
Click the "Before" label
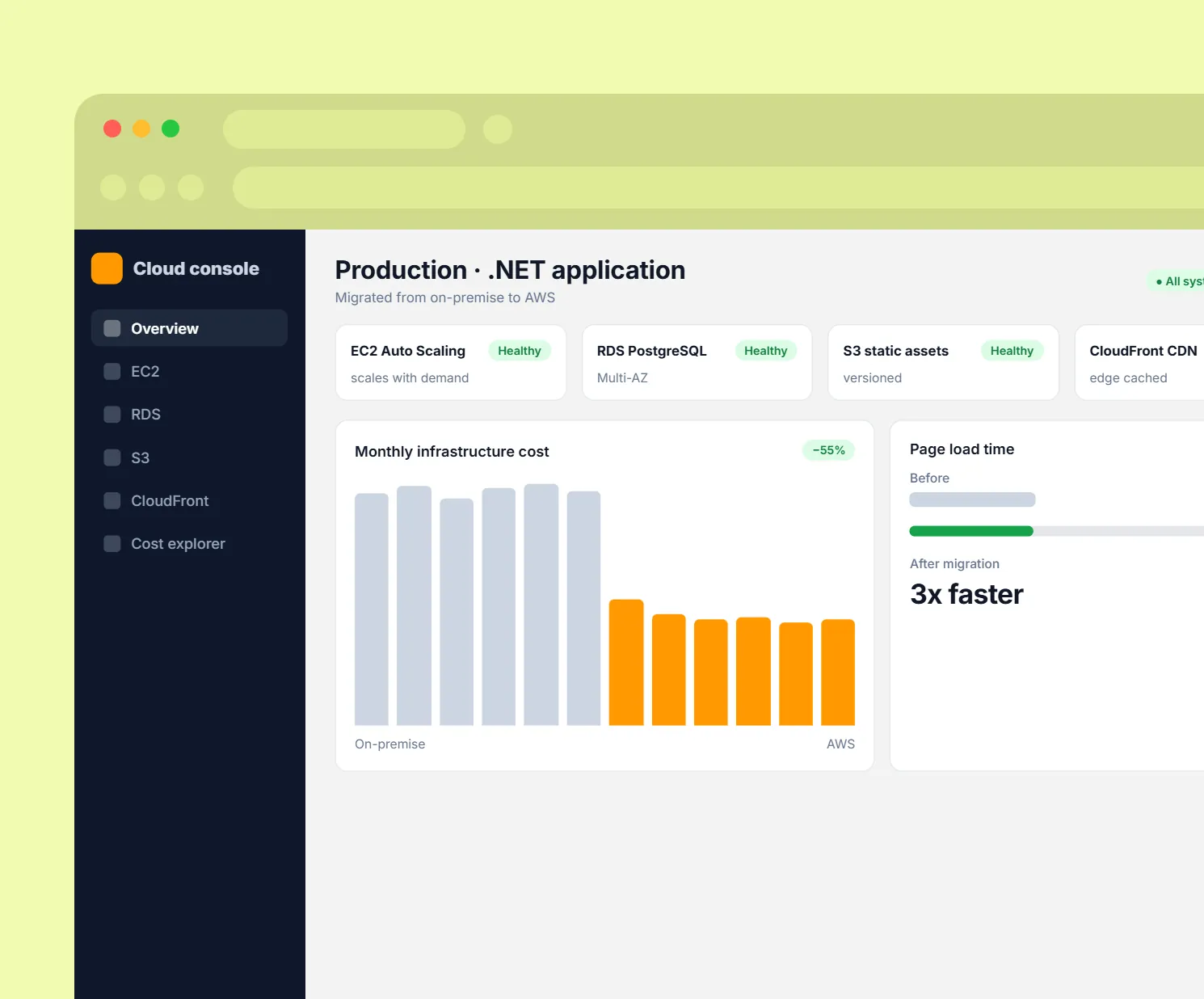click(x=929, y=478)
